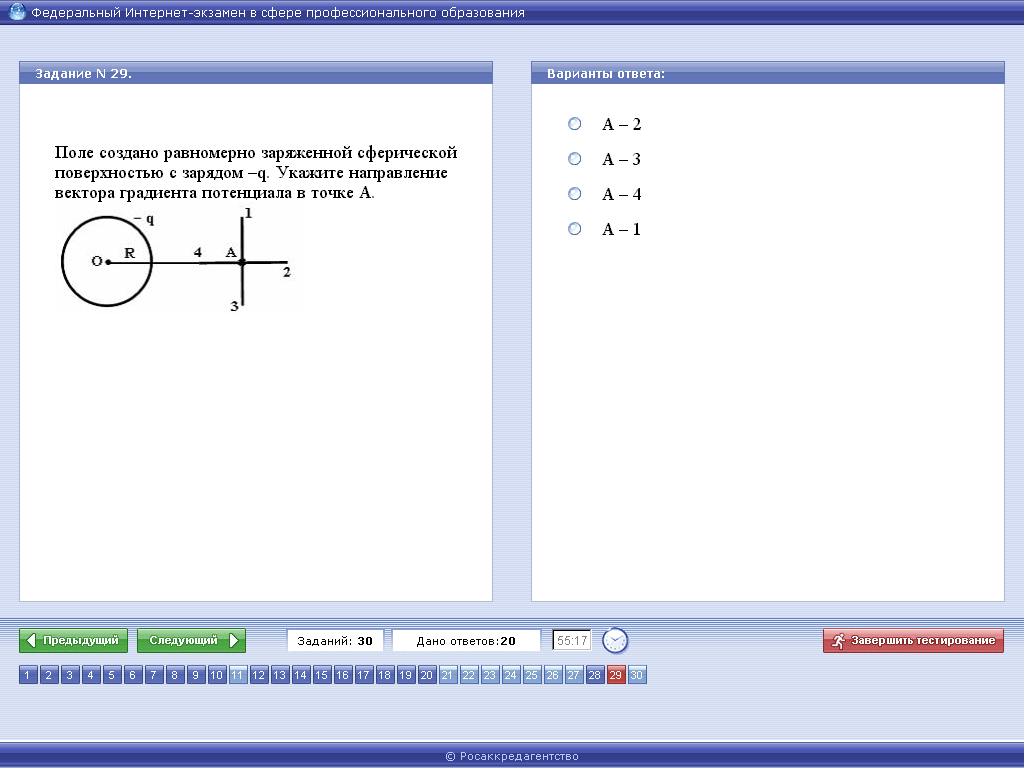Jump to question 26
1024x768 pixels.
pos(552,675)
